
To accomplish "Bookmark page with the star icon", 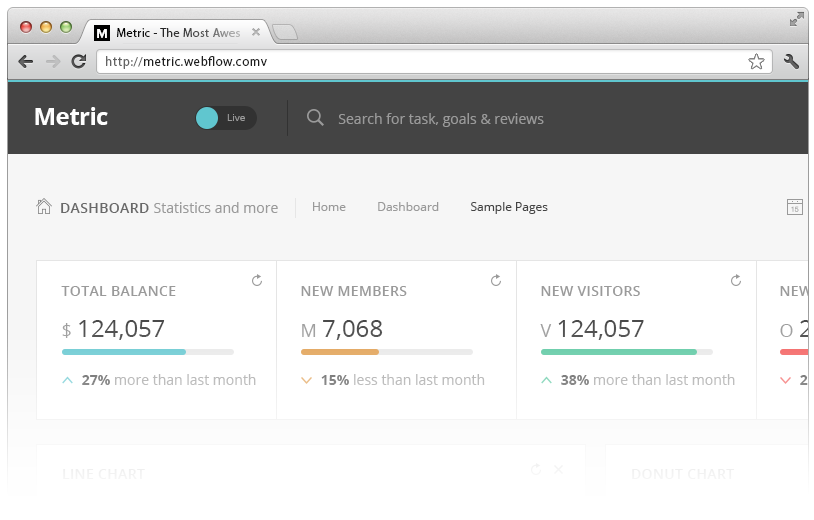I will [756, 62].
